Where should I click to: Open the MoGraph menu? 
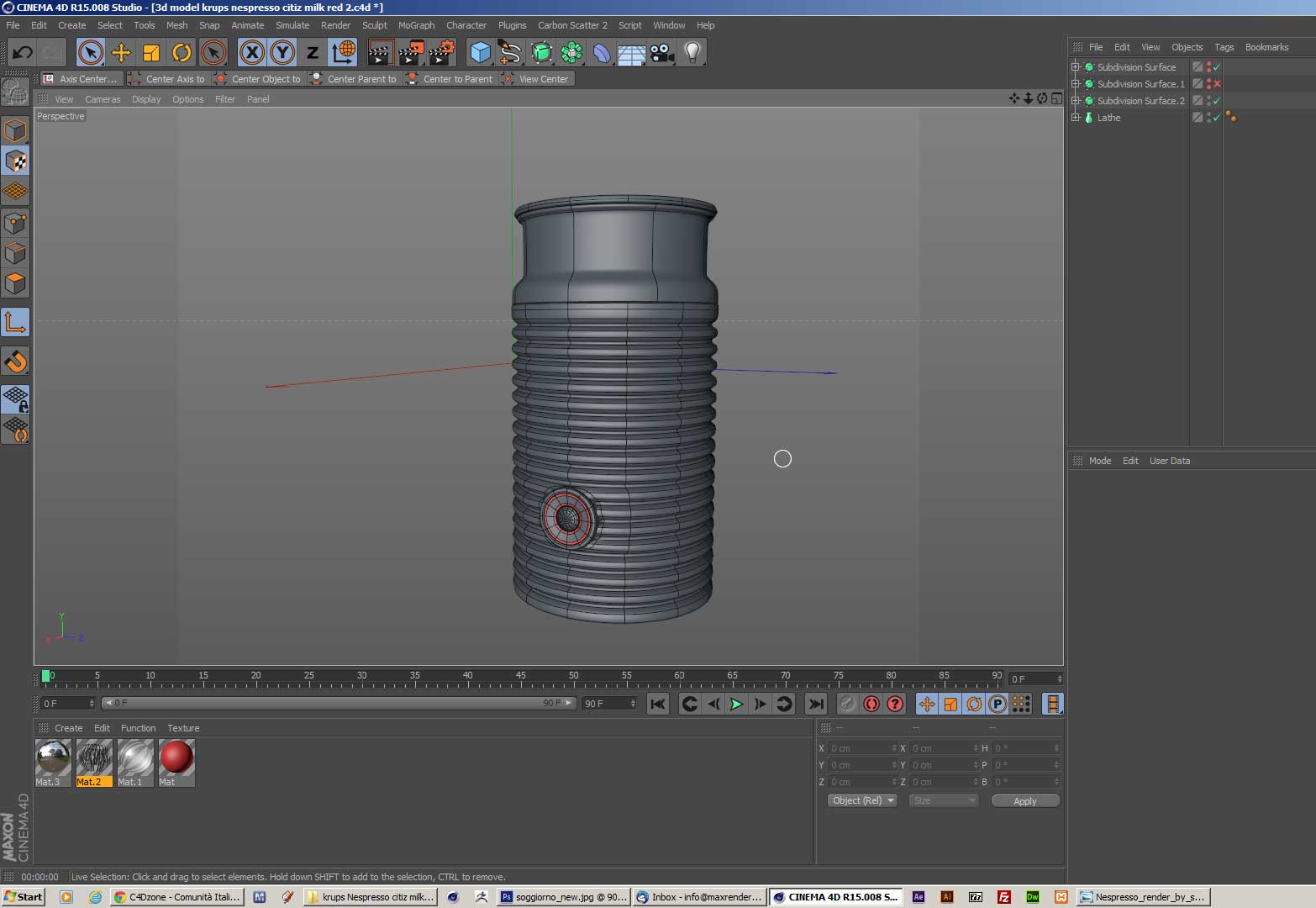(x=416, y=25)
